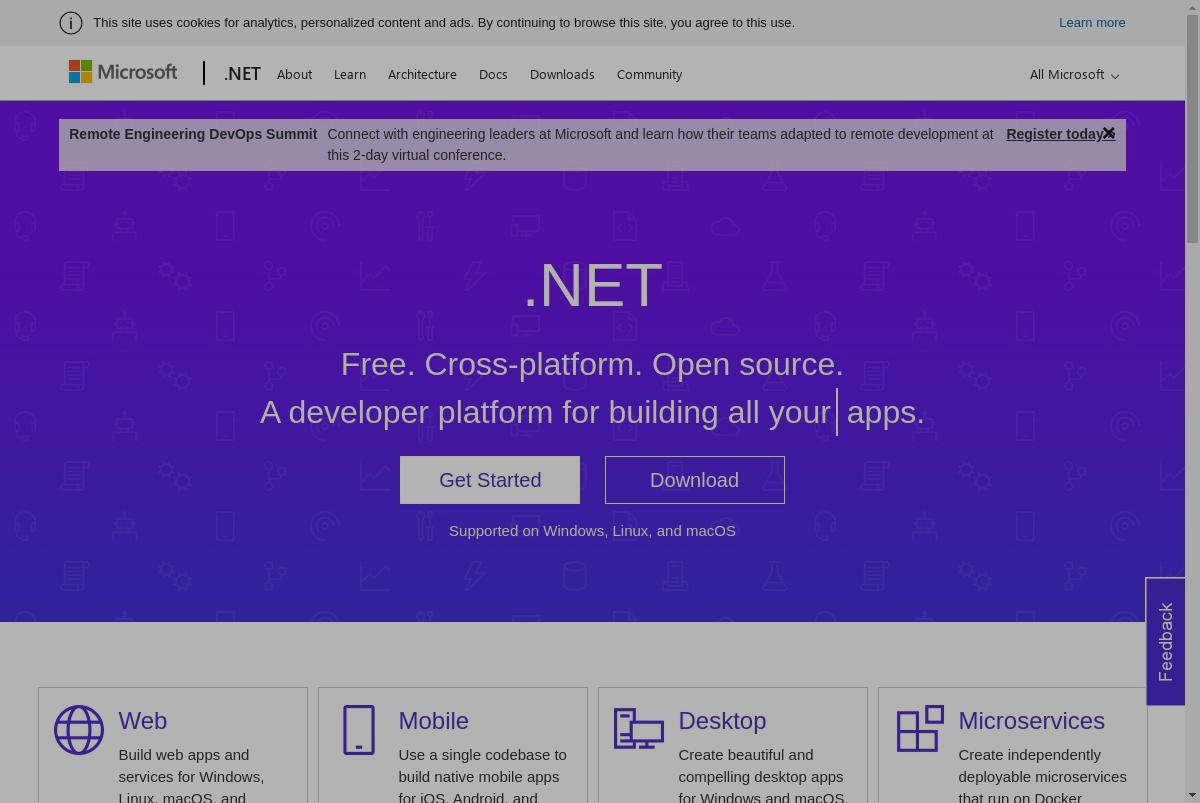Open the Feedback side tab

click(x=1166, y=642)
